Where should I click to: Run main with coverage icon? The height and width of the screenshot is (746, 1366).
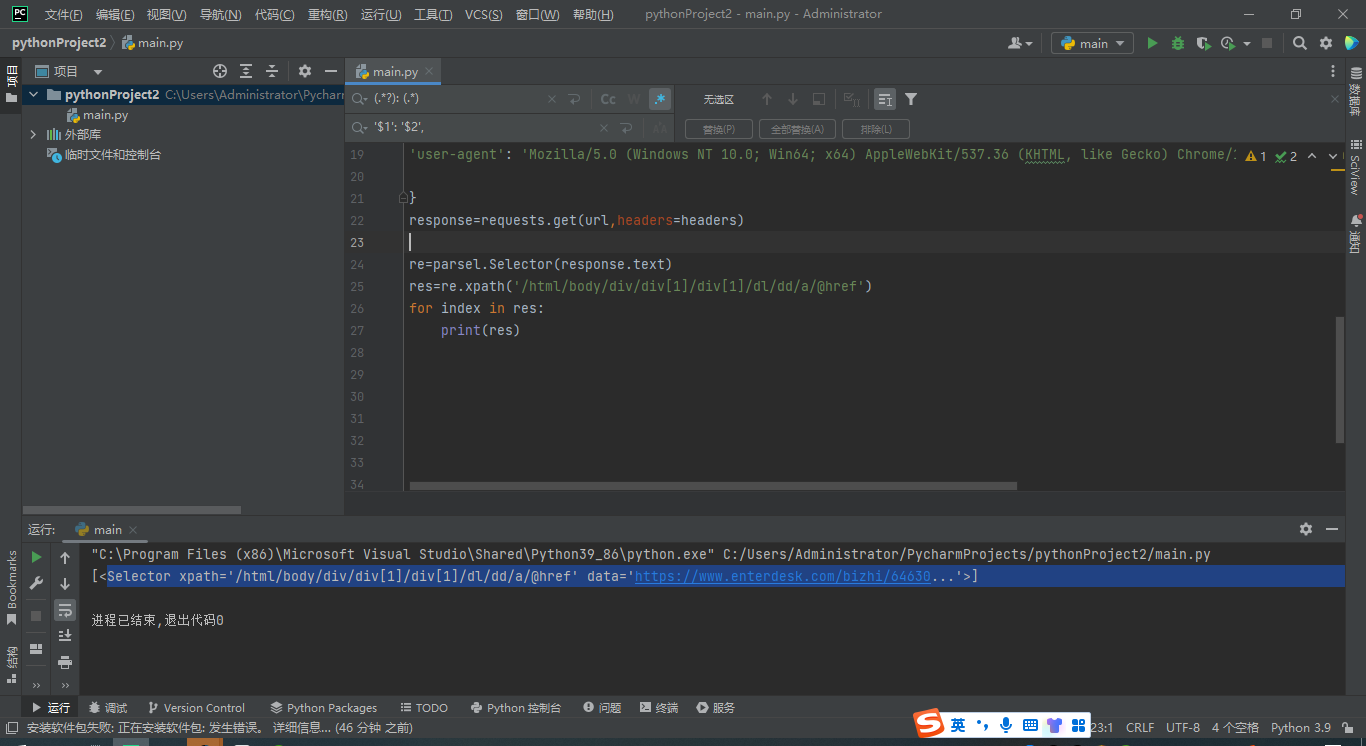point(1203,43)
